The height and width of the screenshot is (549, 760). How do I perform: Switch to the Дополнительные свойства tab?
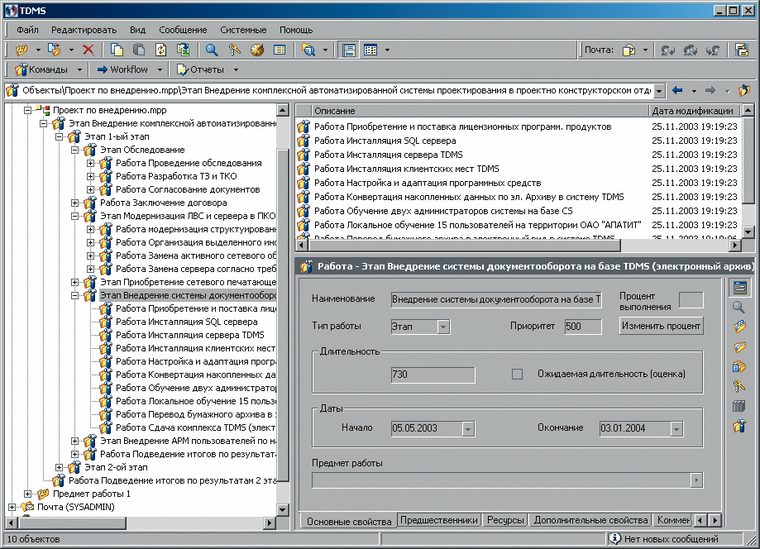[591, 520]
